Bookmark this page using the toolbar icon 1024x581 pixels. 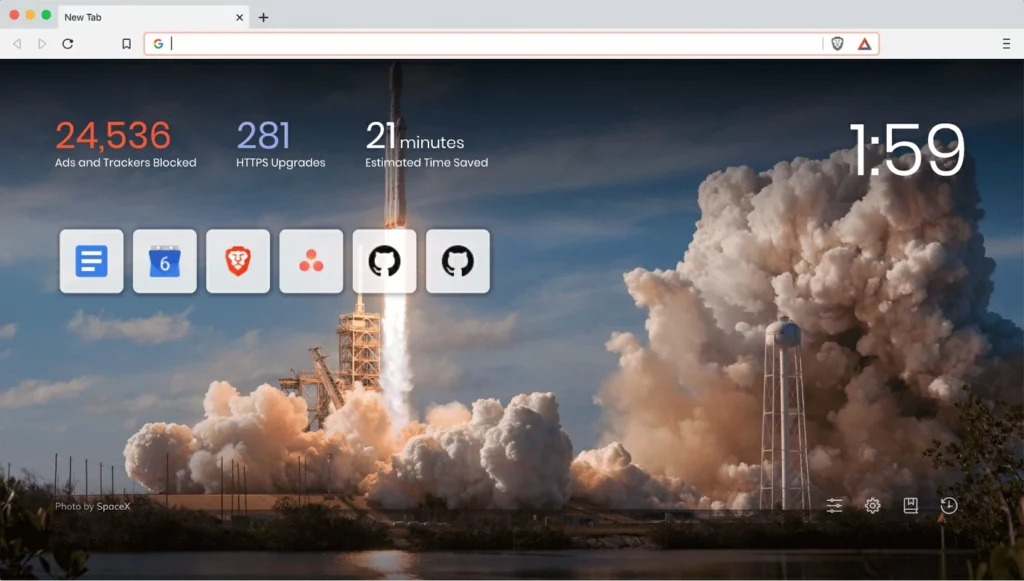coord(126,44)
